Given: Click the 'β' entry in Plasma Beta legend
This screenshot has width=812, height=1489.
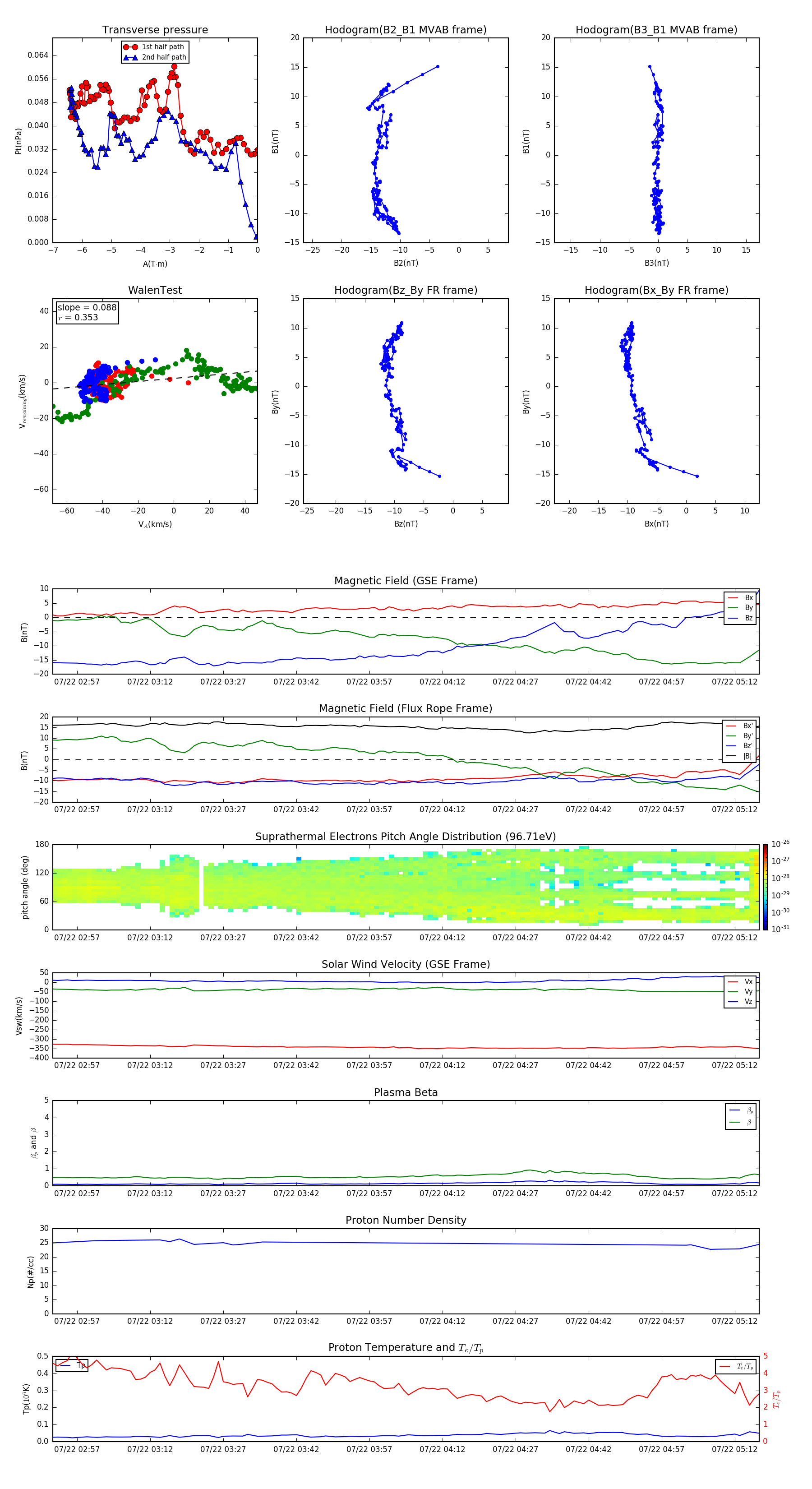Looking at the screenshot, I should tap(742, 1122).
